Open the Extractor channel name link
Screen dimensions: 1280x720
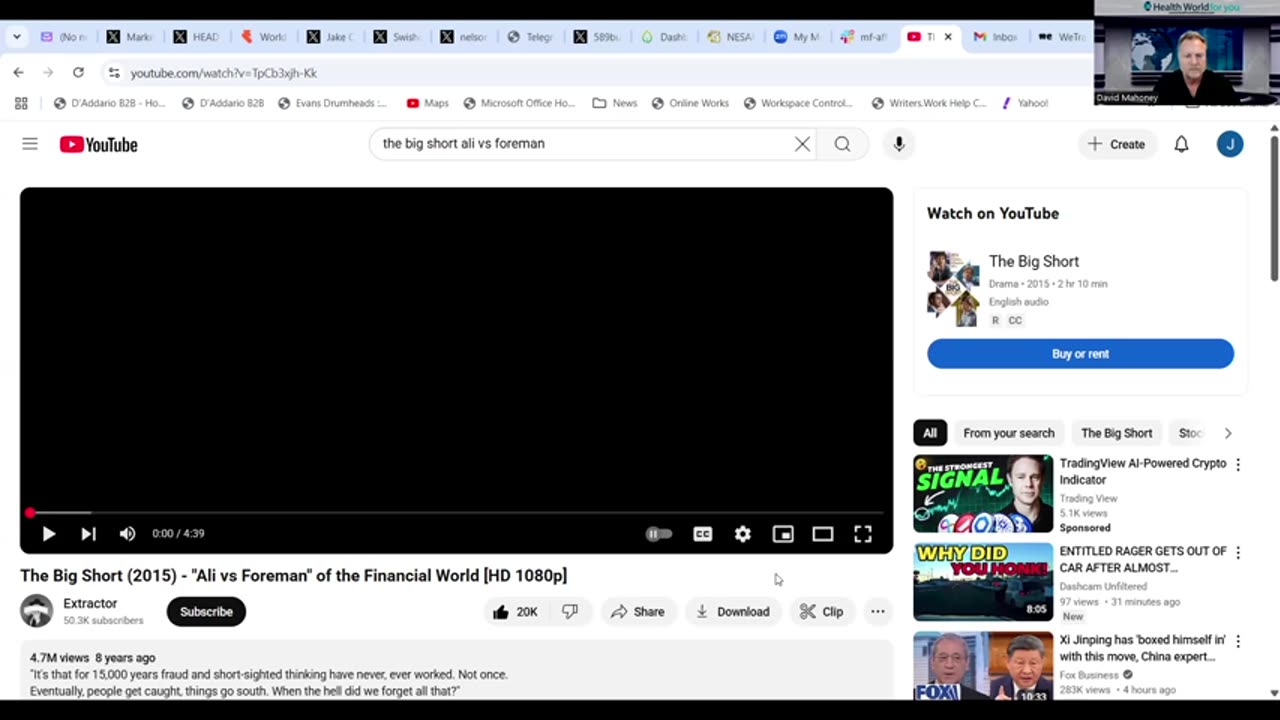click(x=90, y=603)
